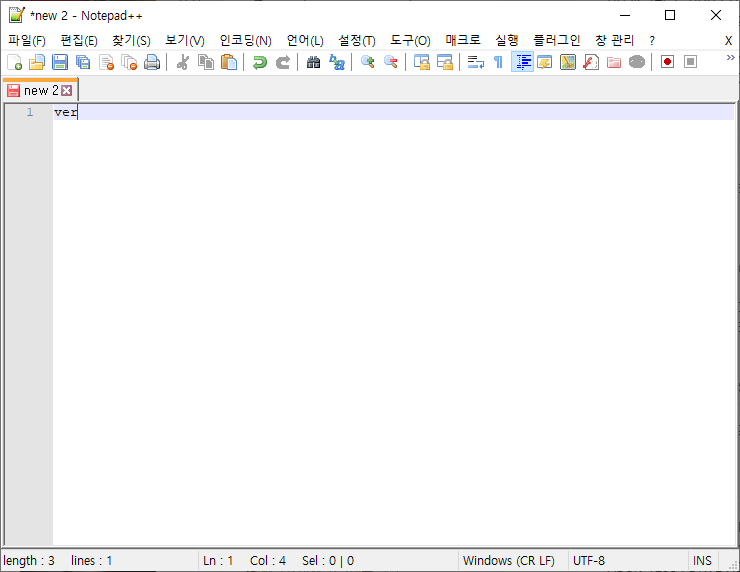The width and height of the screenshot is (740, 572).
Task: Toggle indent guide icon
Action: pos(522,62)
